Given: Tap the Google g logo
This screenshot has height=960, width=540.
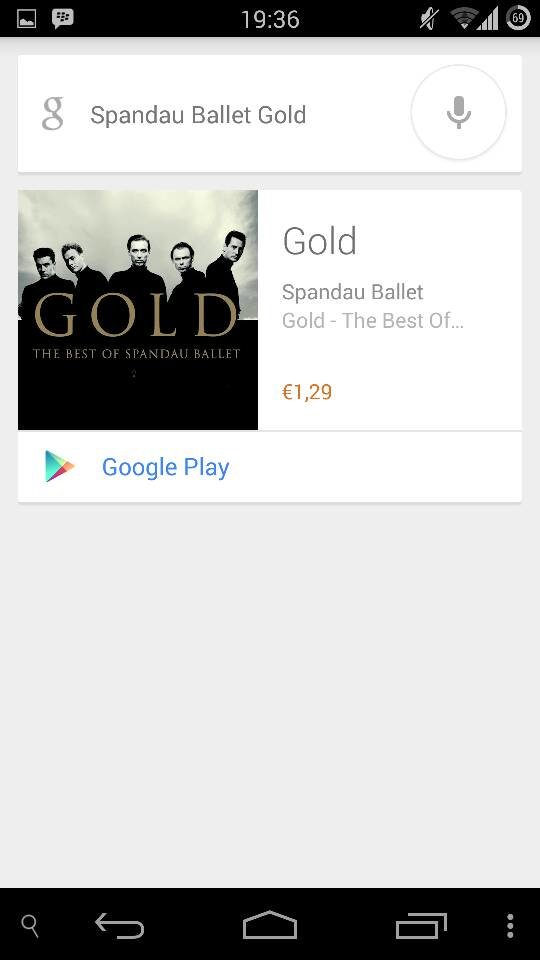Looking at the screenshot, I should point(53,114).
